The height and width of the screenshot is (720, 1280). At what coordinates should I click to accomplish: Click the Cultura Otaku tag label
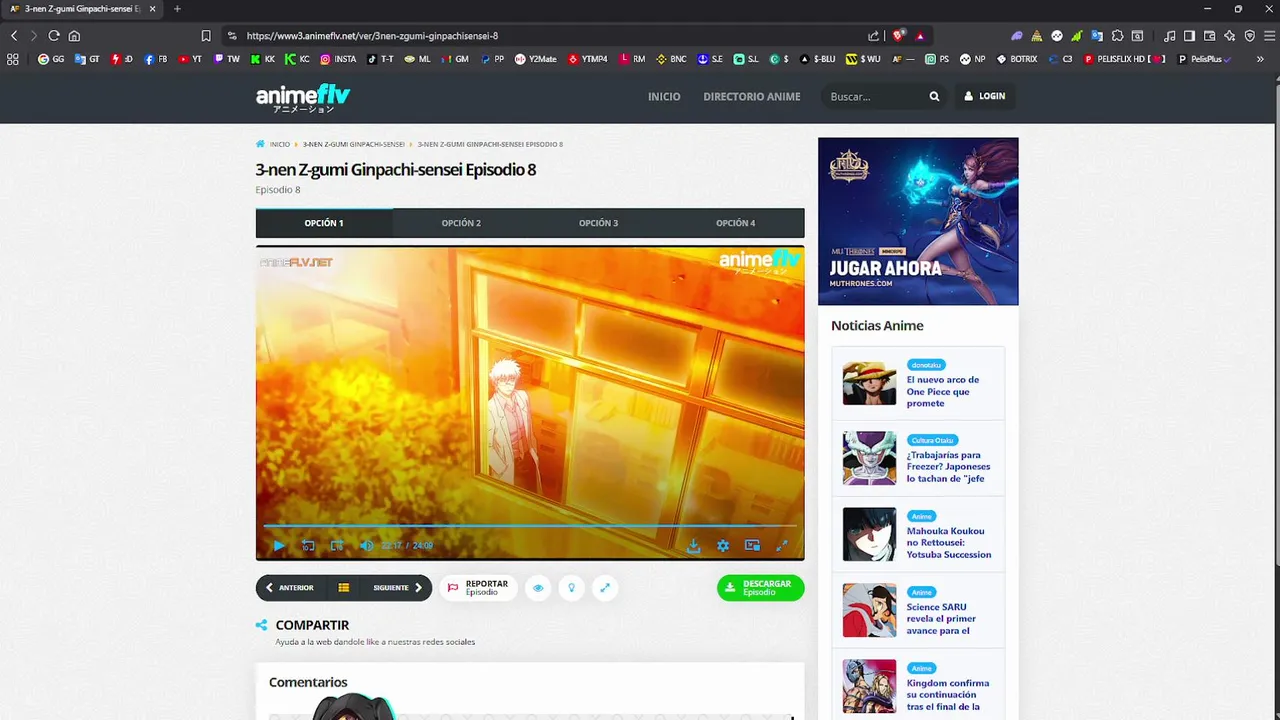click(932, 440)
